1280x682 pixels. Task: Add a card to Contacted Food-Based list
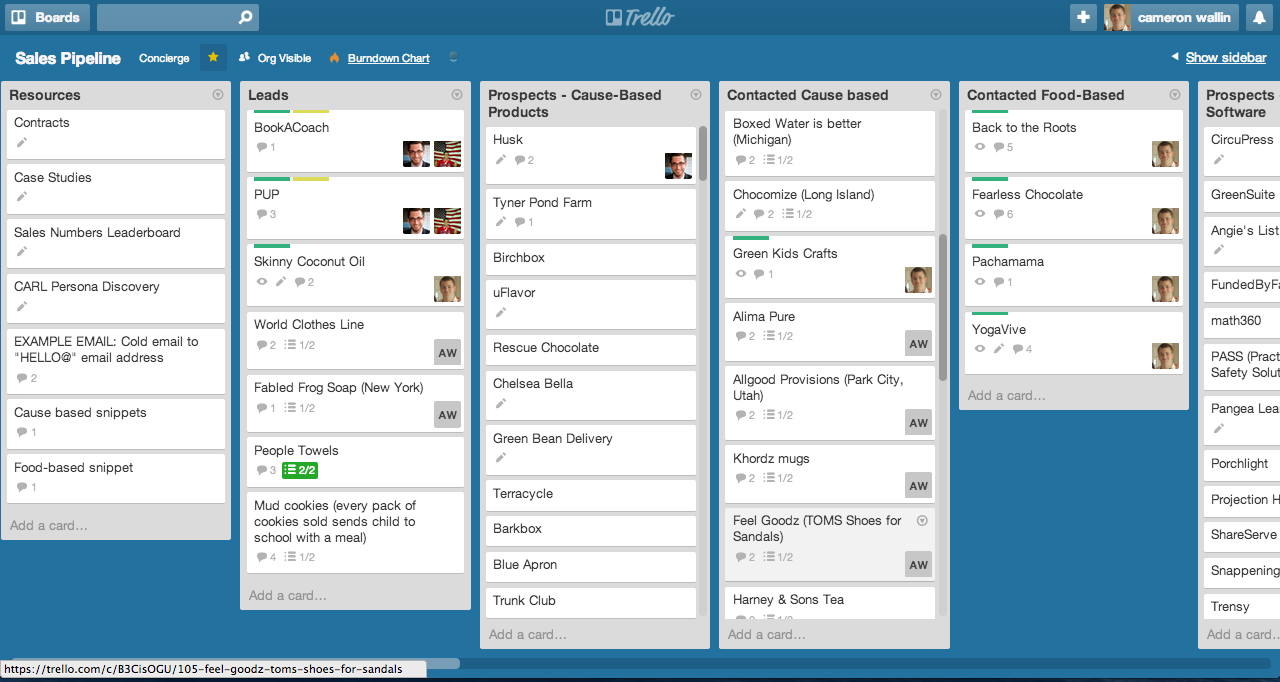coord(1007,395)
